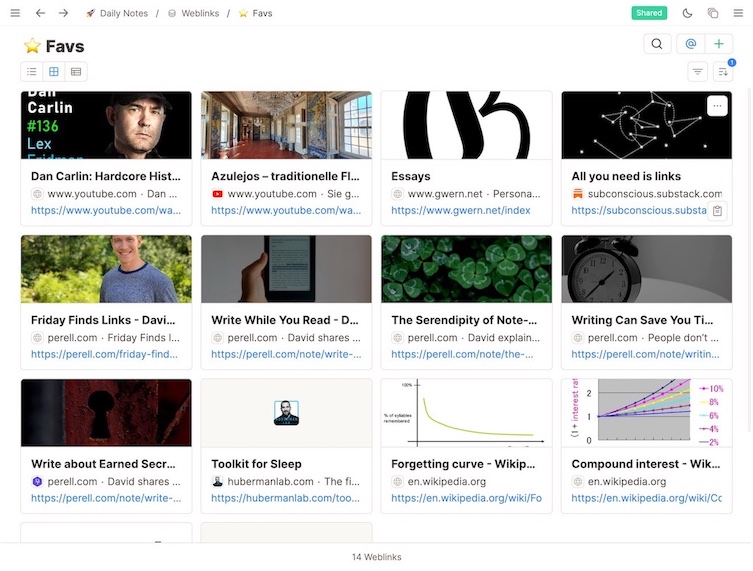Open the alarm clock thumbnail
This screenshot has width=753, height=571.
(x=646, y=269)
